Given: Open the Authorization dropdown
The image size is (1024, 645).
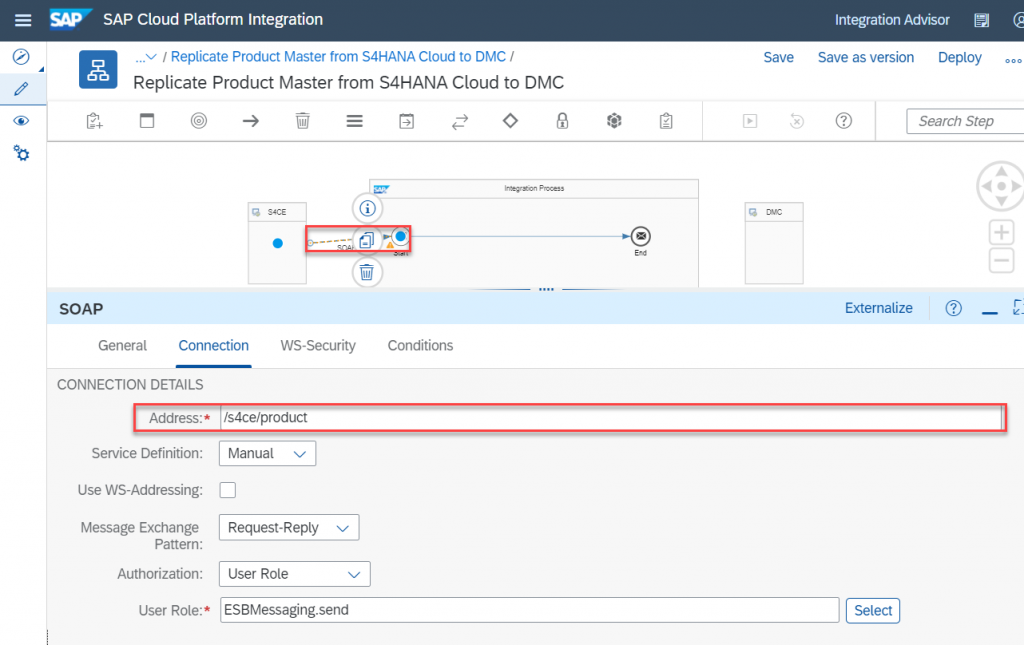Looking at the screenshot, I should [295, 574].
